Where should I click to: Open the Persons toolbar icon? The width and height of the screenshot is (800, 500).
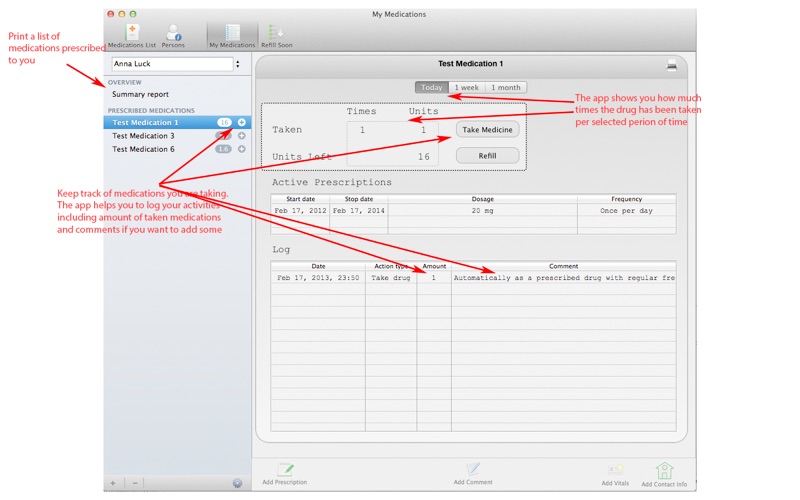(x=173, y=36)
